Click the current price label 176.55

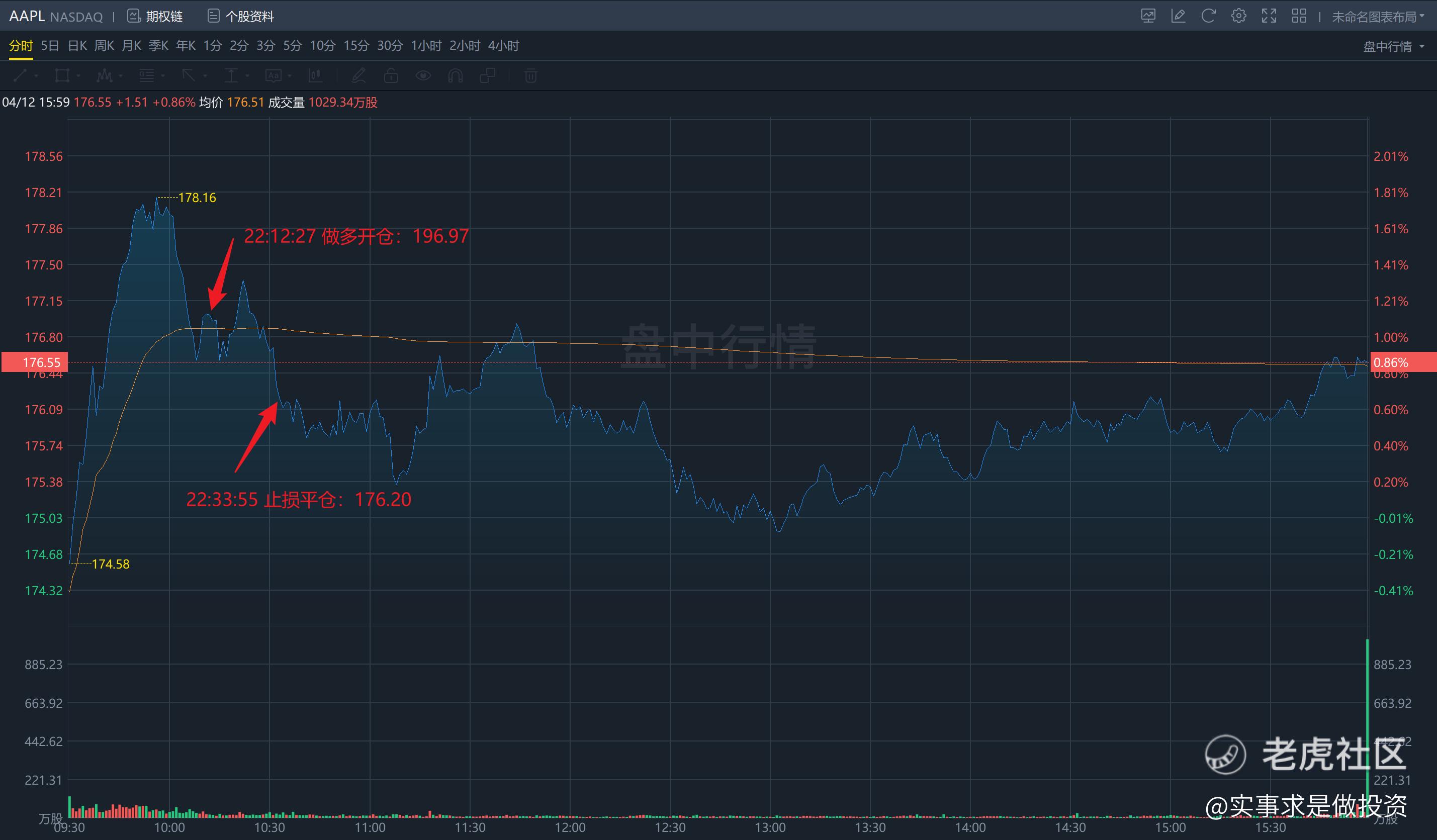point(34,362)
